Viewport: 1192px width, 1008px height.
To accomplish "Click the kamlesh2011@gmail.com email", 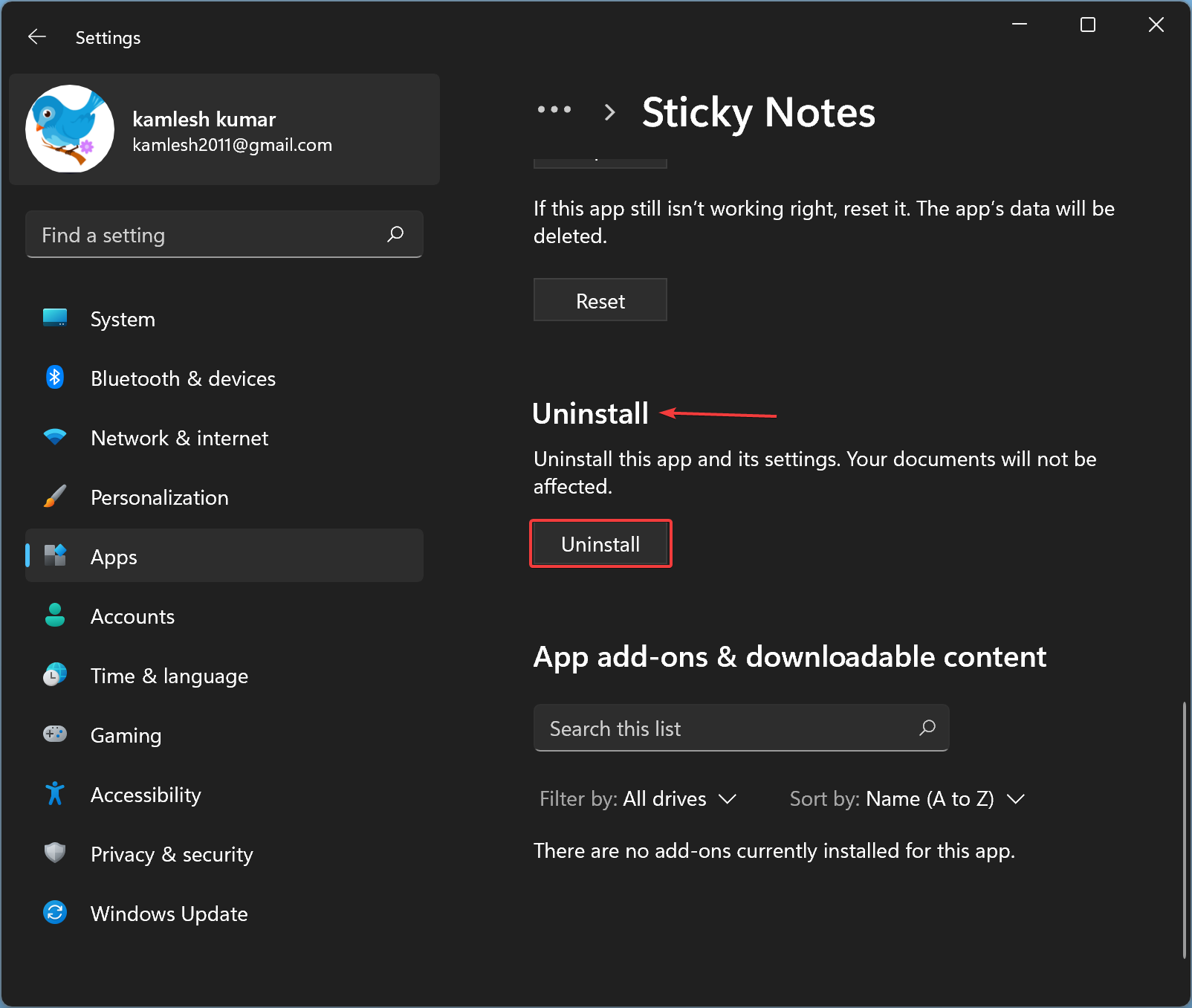I will 233,145.
